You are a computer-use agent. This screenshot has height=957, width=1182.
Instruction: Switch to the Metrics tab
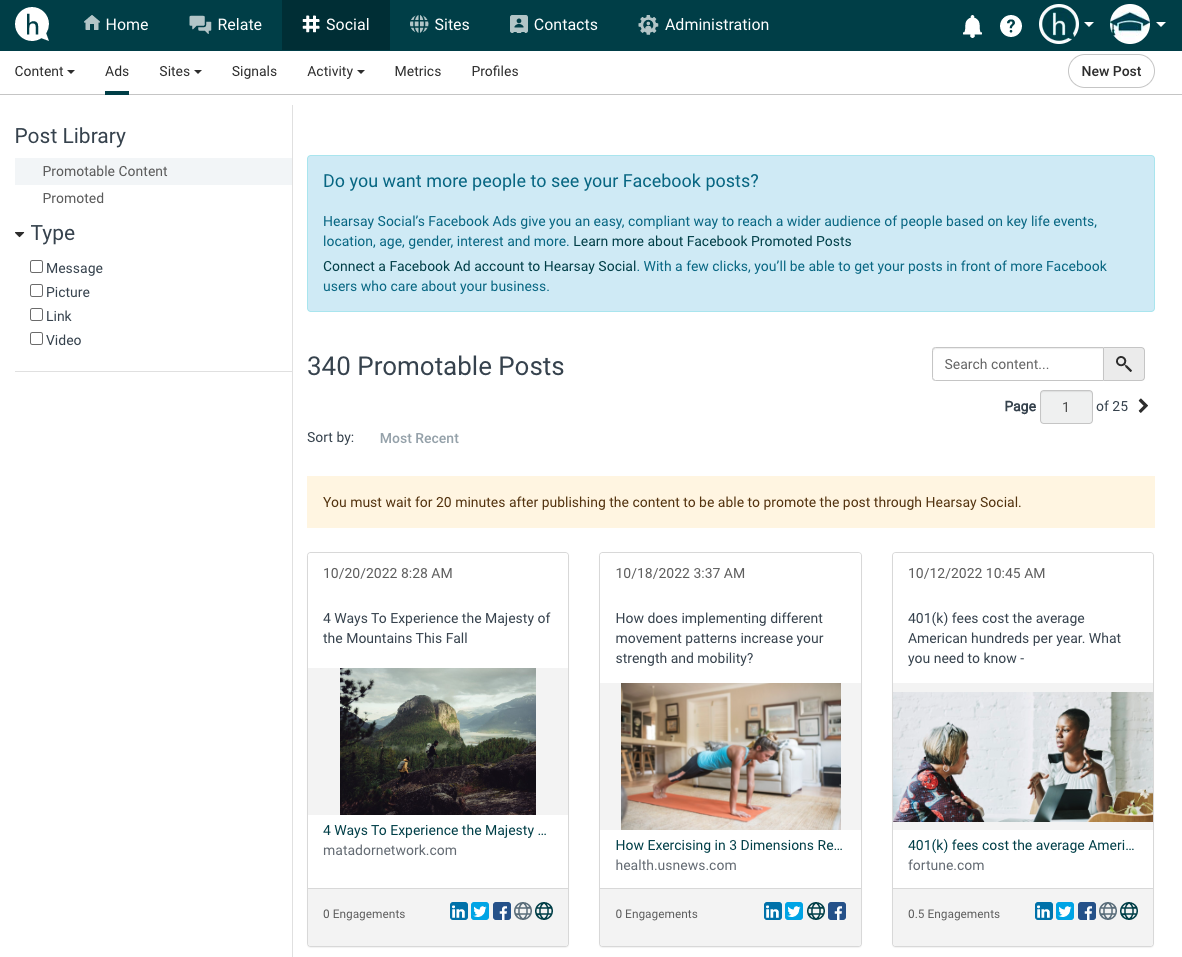[x=417, y=71]
